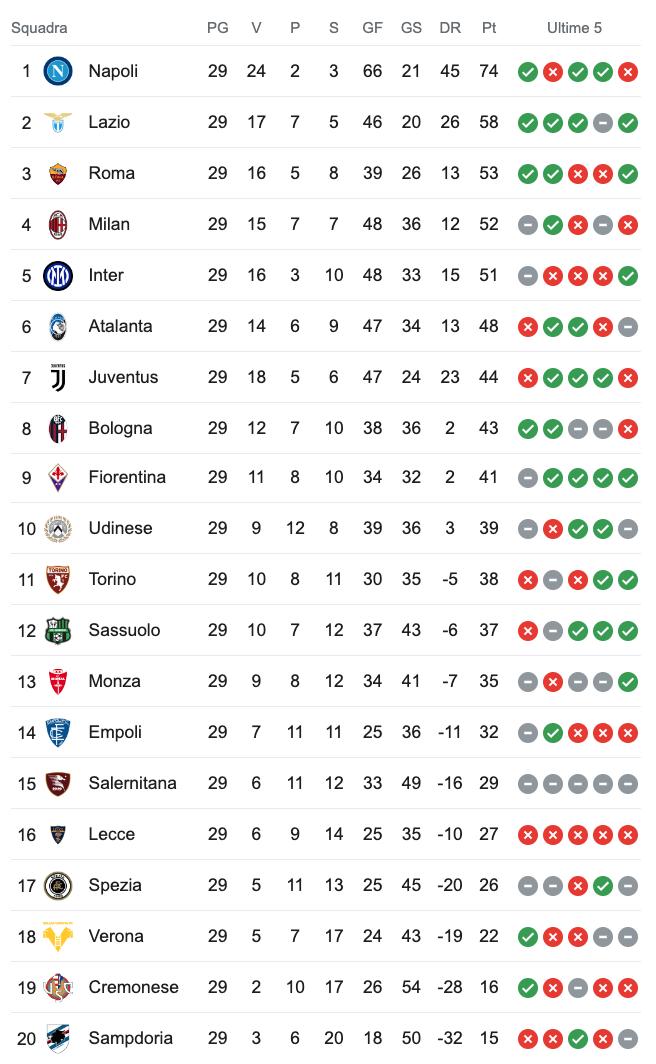Click the Roma club crest icon
656x1064 pixels.
pos(58,173)
